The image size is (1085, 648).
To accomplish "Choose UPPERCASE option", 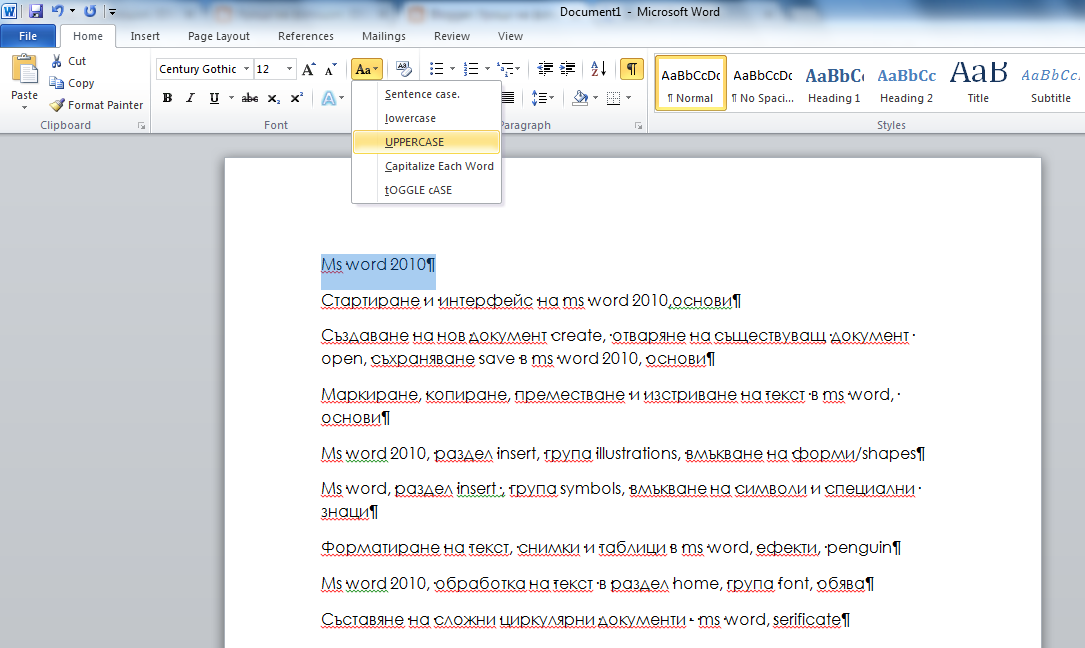I will tap(426, 142).
